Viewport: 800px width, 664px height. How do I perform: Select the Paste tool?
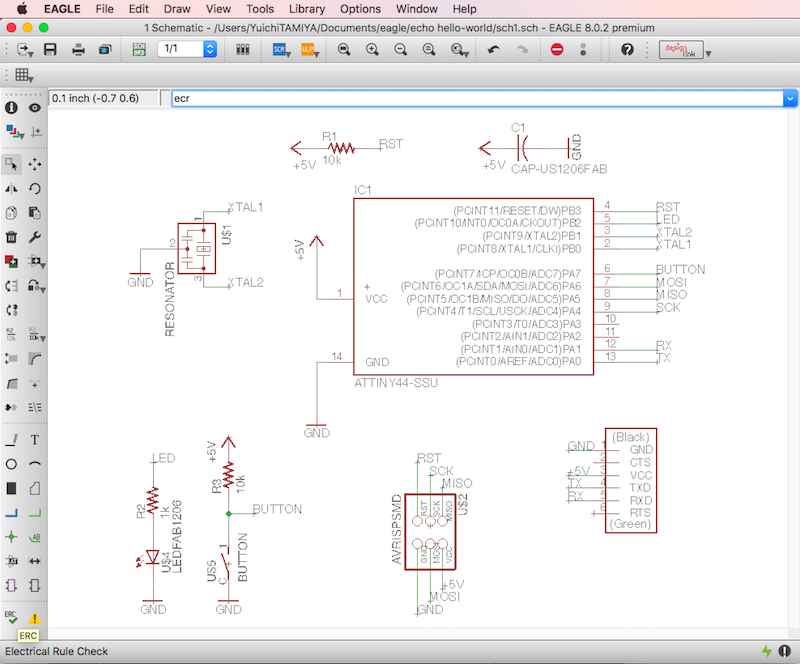tap(35, 213)
